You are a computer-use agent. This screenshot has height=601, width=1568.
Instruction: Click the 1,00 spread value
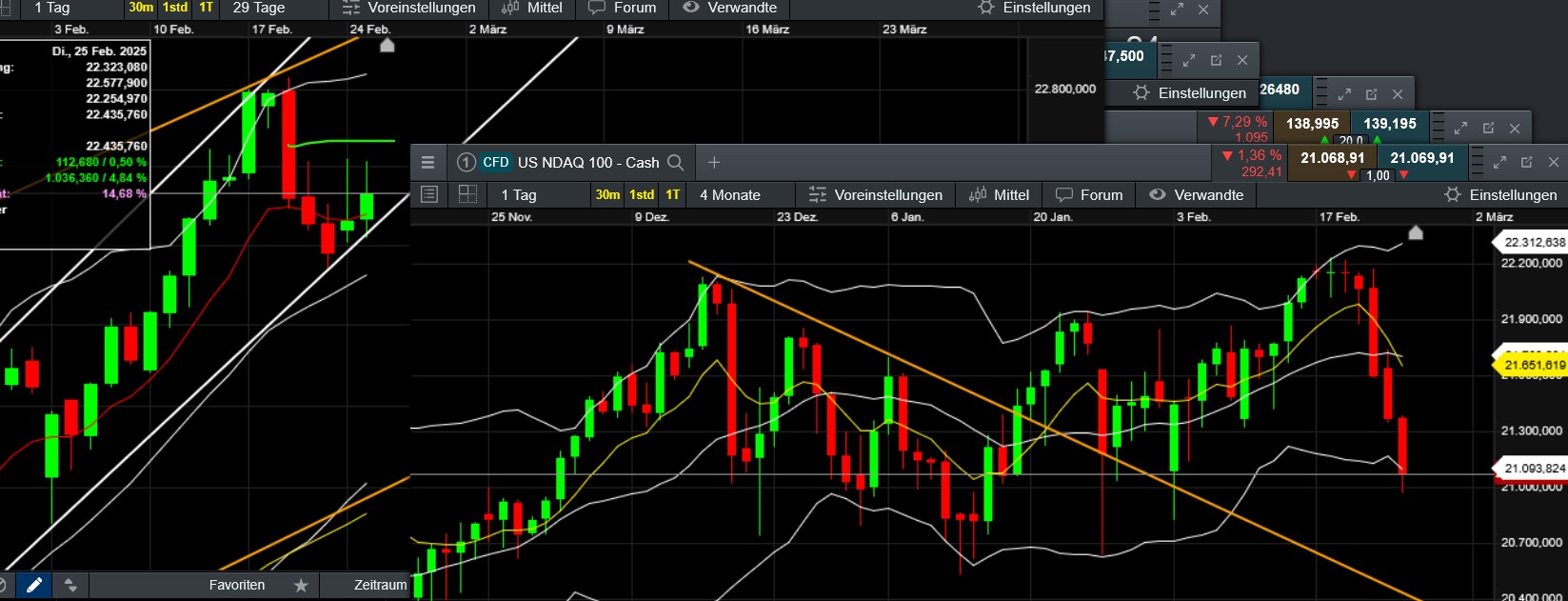[1378, 176]
